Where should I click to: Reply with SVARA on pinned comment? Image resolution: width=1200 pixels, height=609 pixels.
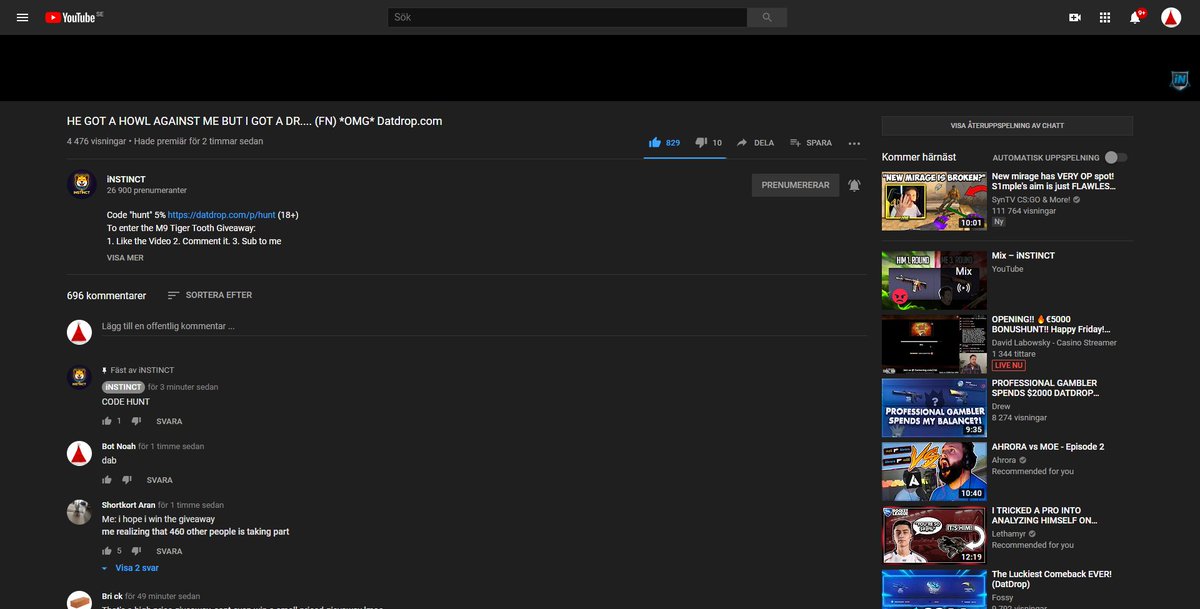coord(169,421)
